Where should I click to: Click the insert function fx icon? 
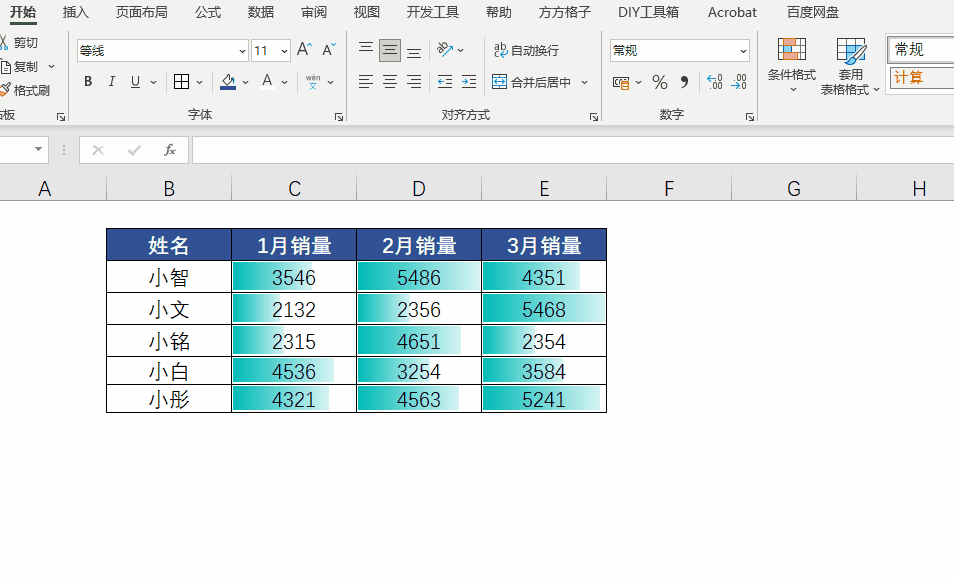tap(170, 150)
